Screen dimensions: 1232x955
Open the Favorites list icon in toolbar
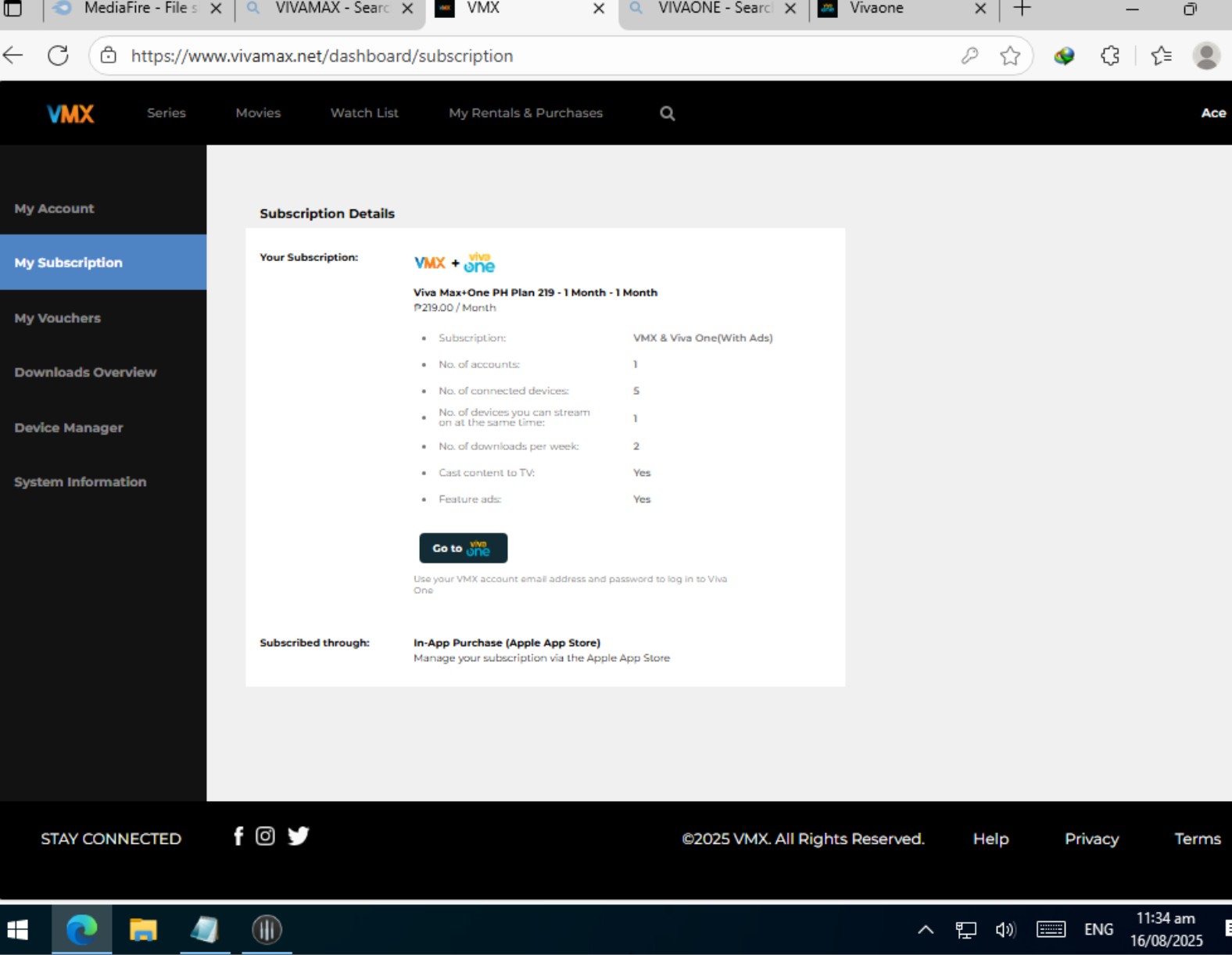point(1162,55)
